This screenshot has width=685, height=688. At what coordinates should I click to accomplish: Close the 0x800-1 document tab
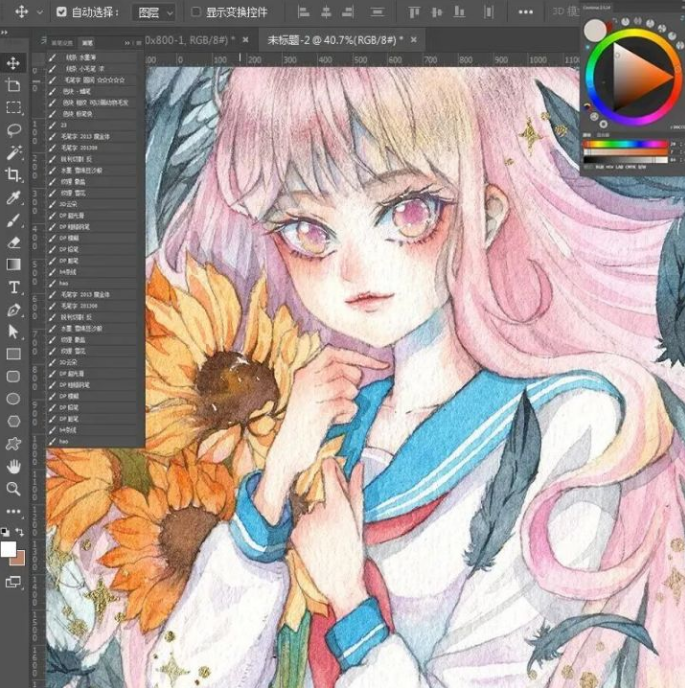pos(245,40)
